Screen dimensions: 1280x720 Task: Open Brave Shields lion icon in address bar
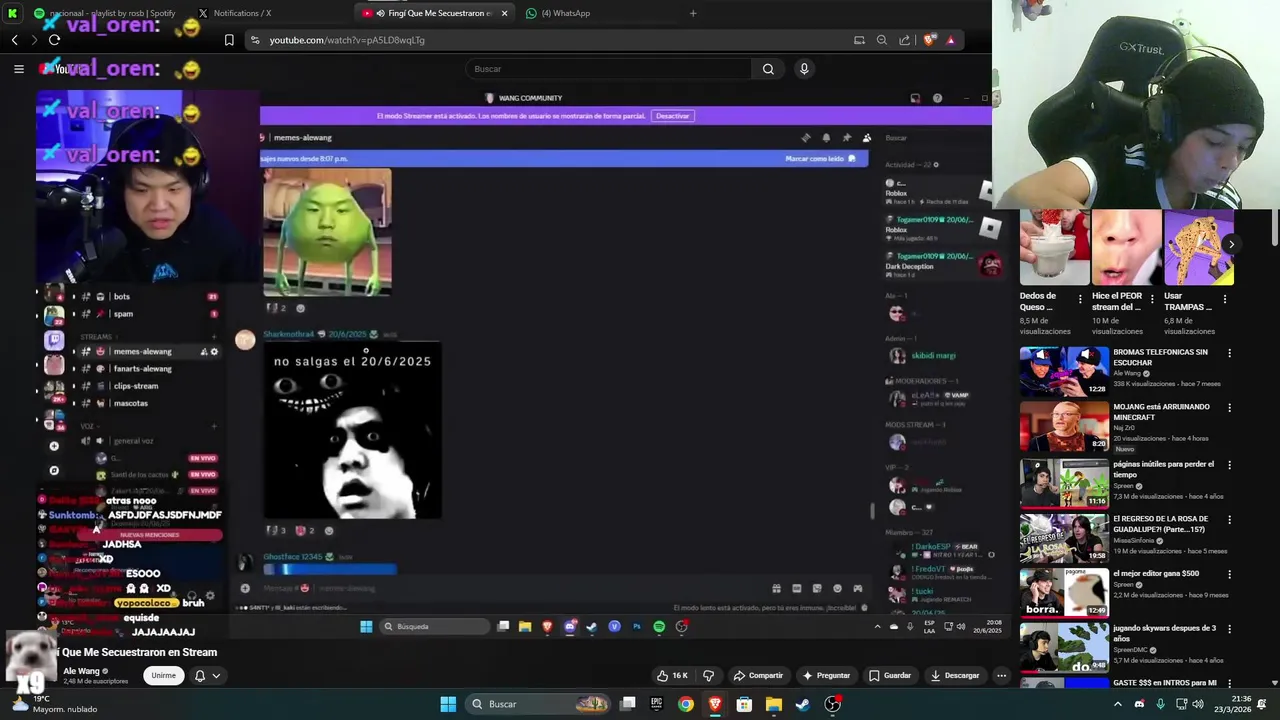[x=930, y=40]
